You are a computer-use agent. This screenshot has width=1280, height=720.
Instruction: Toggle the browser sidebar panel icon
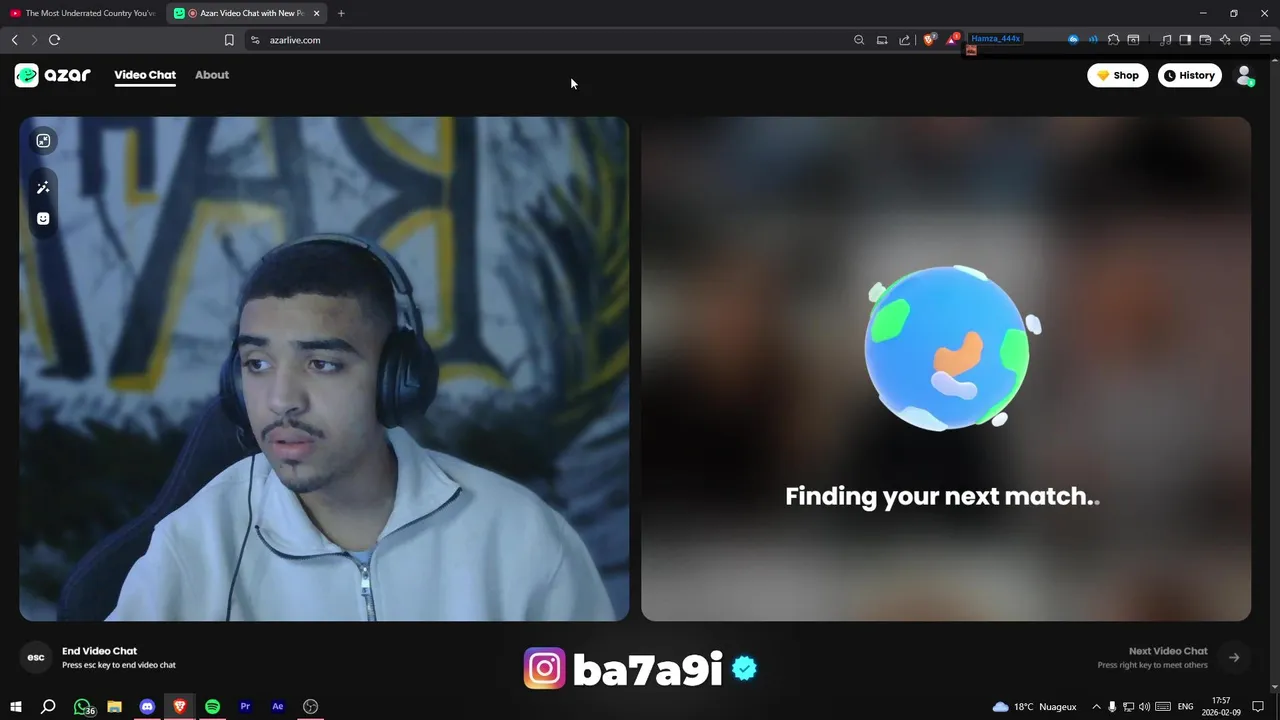click(1185, 40)
